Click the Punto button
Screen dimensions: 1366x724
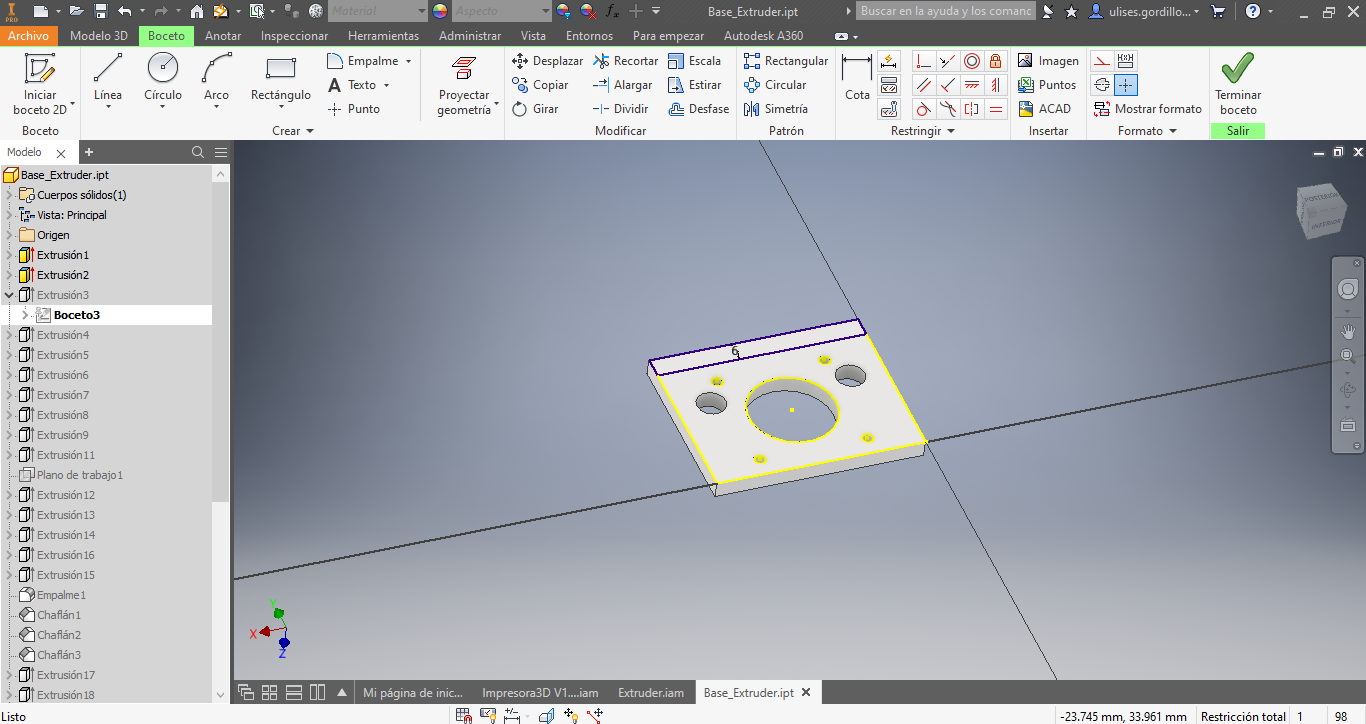(x=354, y=109)
